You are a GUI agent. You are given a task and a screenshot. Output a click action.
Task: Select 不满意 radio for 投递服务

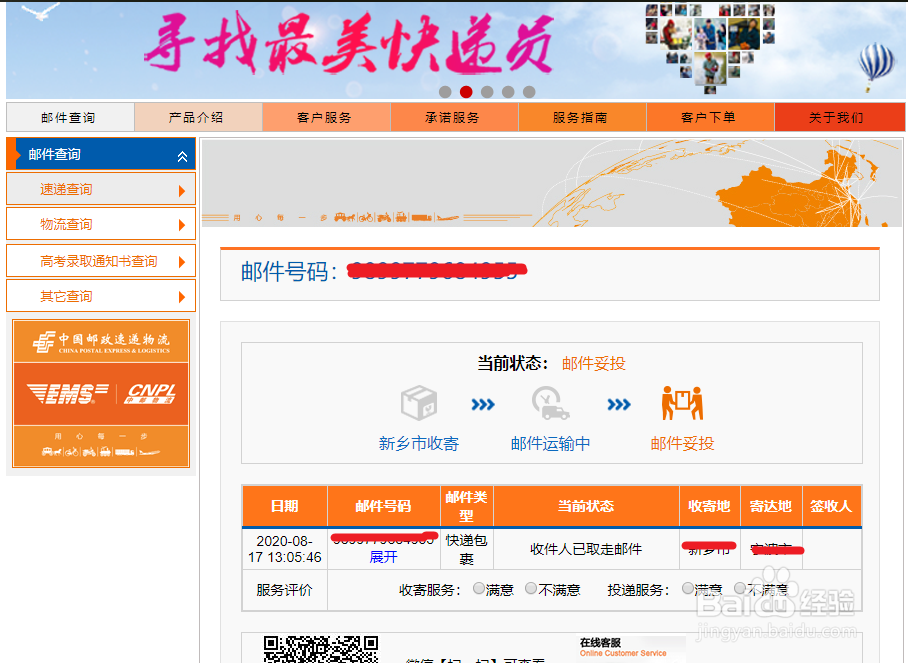[738, 588]
